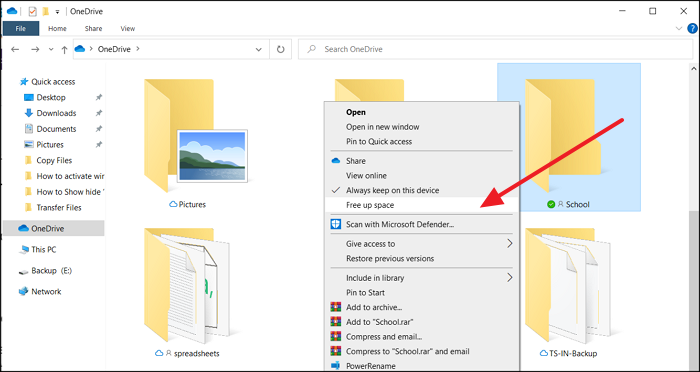
Task: Open the Customize Quick Access Toolbar dropdown
Action: tap(57, 12)
